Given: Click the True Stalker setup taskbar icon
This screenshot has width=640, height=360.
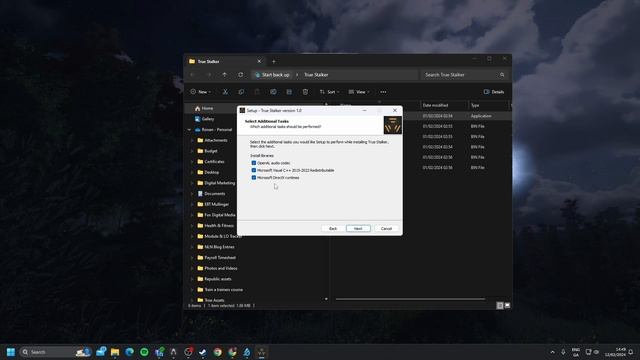Looking at the screenshot, I should tap(262, 352).
